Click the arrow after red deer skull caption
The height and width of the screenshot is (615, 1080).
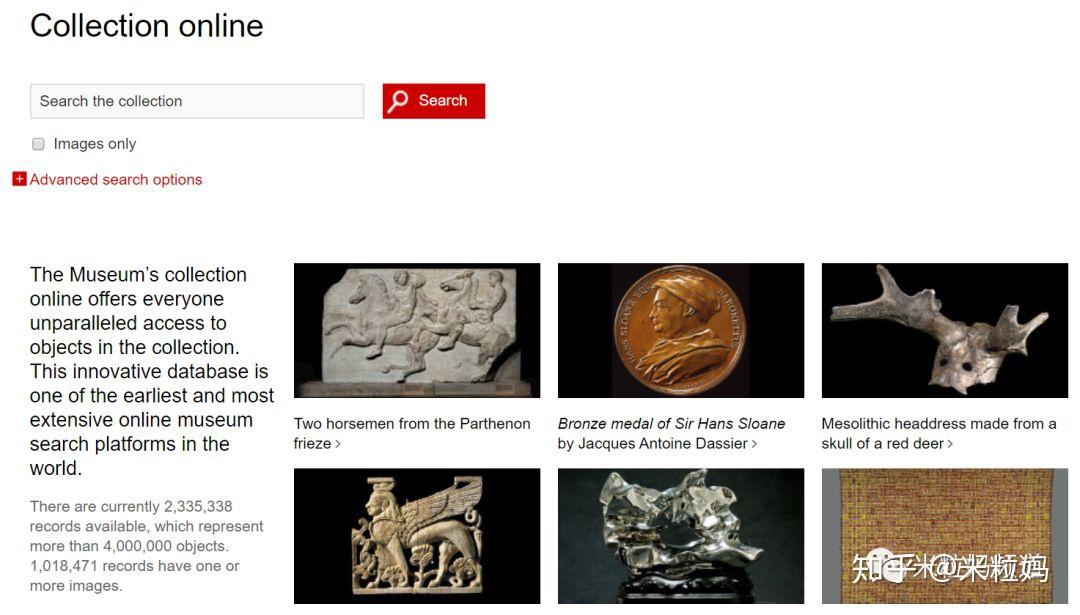coord(950,444)
